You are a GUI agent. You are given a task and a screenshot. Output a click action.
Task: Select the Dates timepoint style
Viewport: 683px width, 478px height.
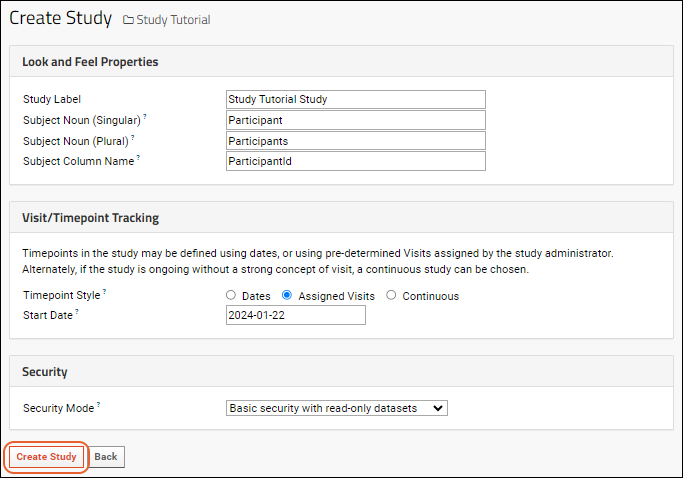pos(231,295)
